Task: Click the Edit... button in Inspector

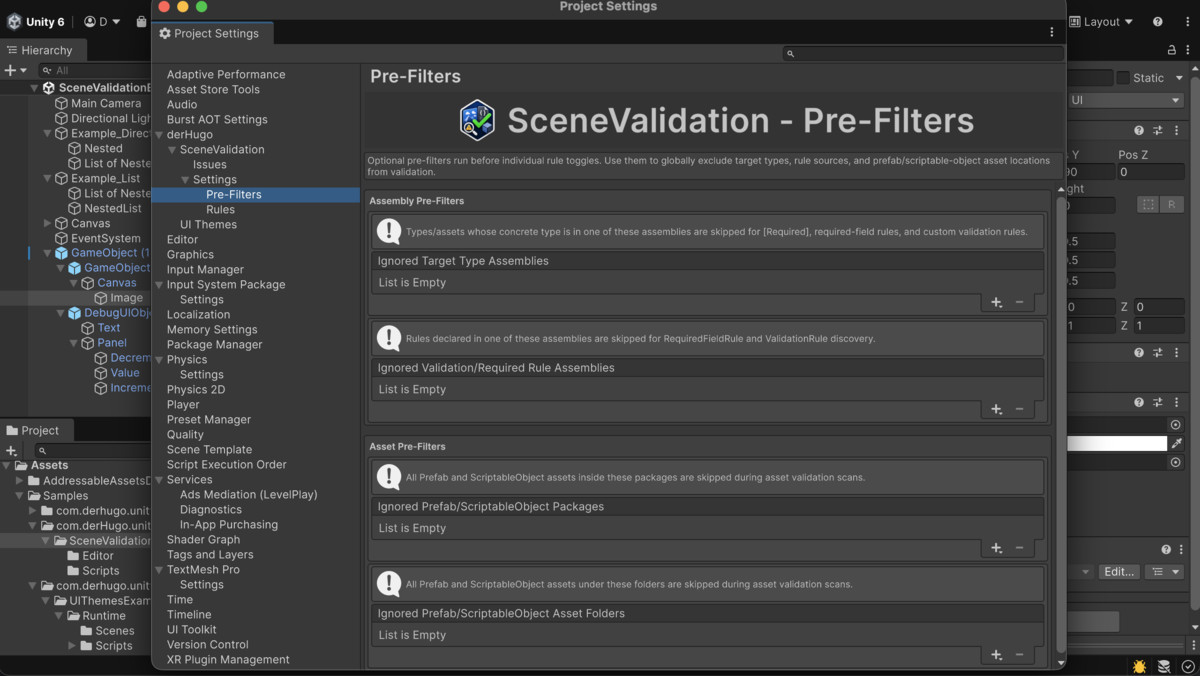Action: coord(1118,572)
